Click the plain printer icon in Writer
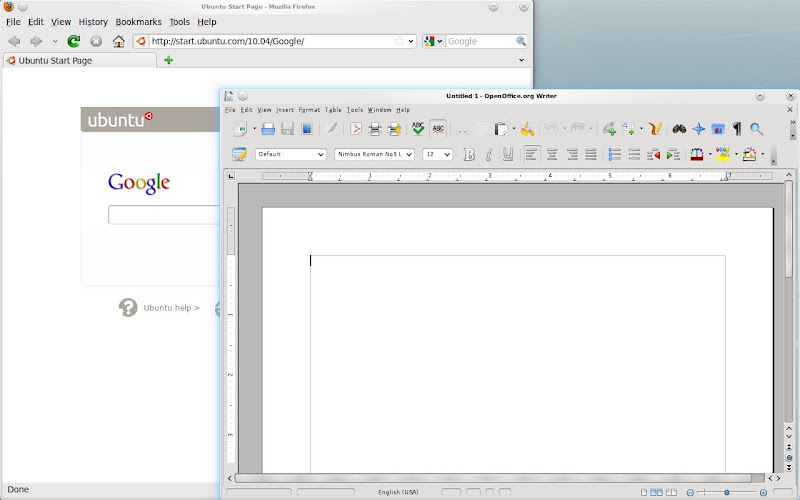The height and width of the screenshot is (500, 800). coord(375,129)
